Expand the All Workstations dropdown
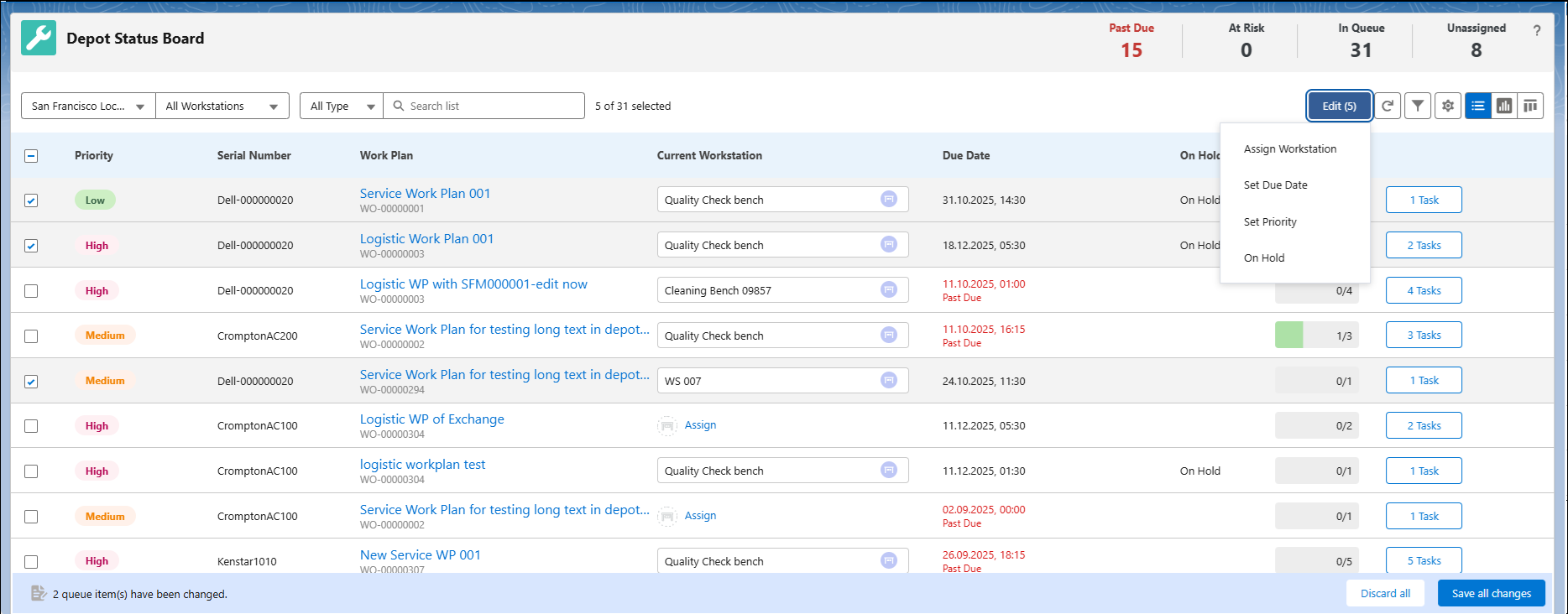This screenshot has height=614, width=1568. click(222, 106)
